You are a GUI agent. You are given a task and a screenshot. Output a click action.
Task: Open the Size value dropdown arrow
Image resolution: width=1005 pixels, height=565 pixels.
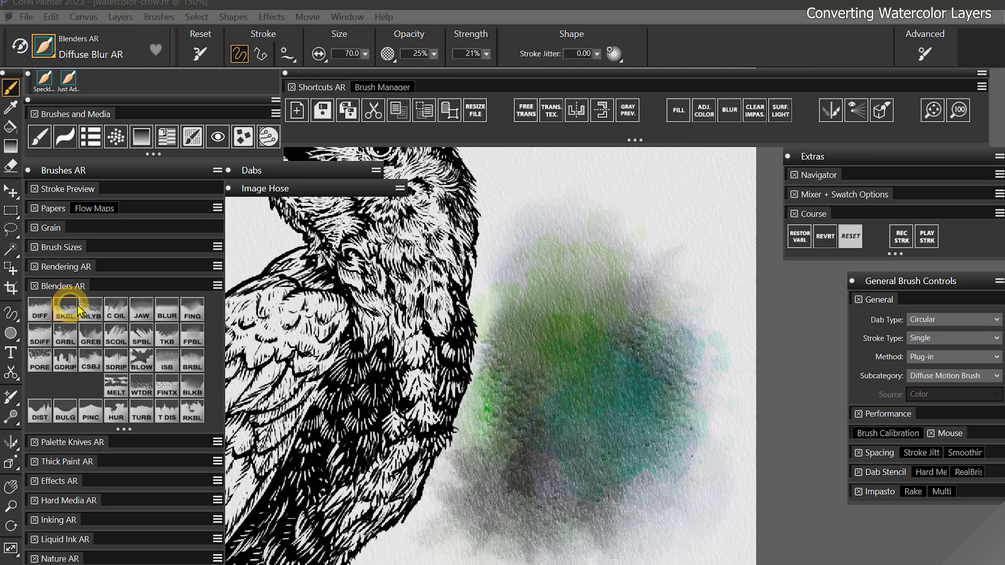(x=365, y=54)
